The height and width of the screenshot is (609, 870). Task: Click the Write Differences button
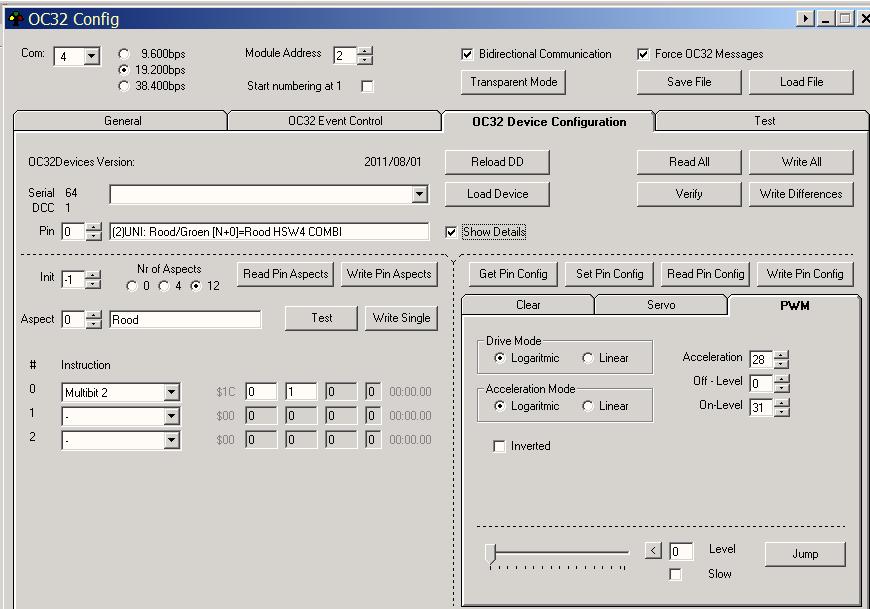coord(800,194)
